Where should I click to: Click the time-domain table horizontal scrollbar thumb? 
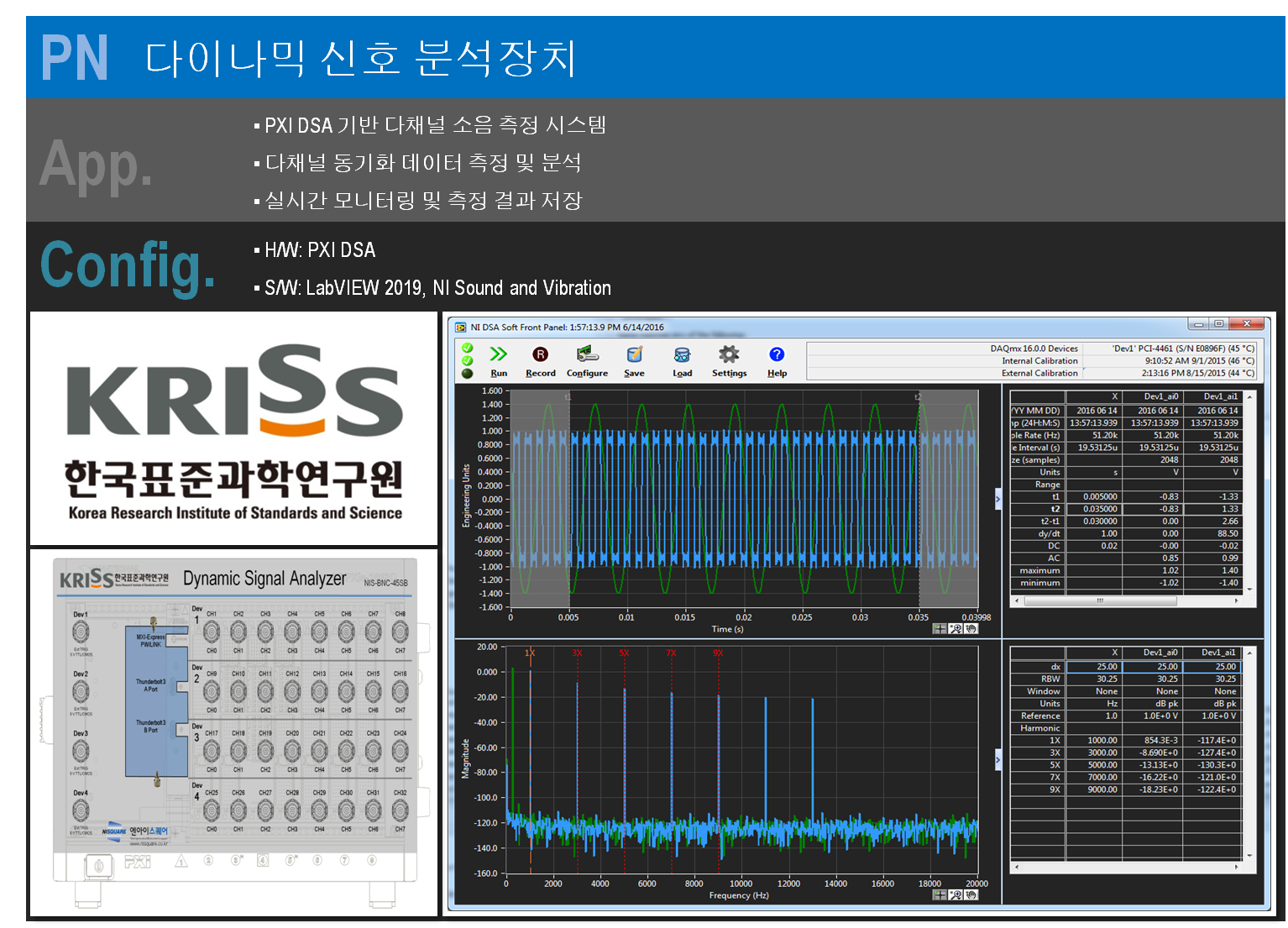(x=1100, y=600)
